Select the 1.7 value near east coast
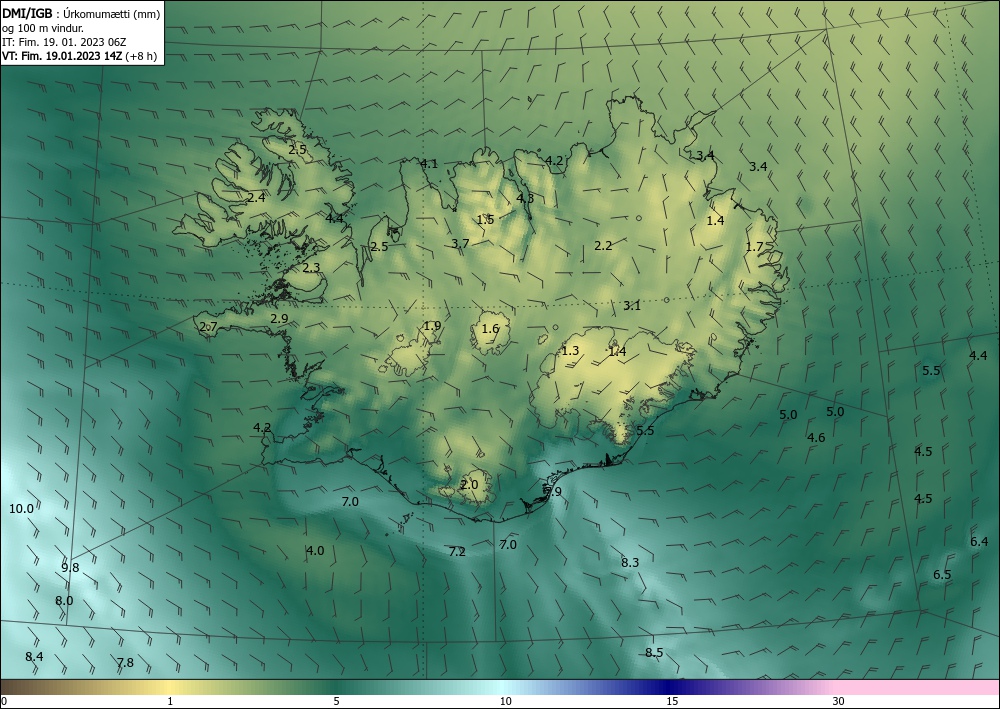The width and height of the screenshot is (1000, 709). click(x=754, y=247)
